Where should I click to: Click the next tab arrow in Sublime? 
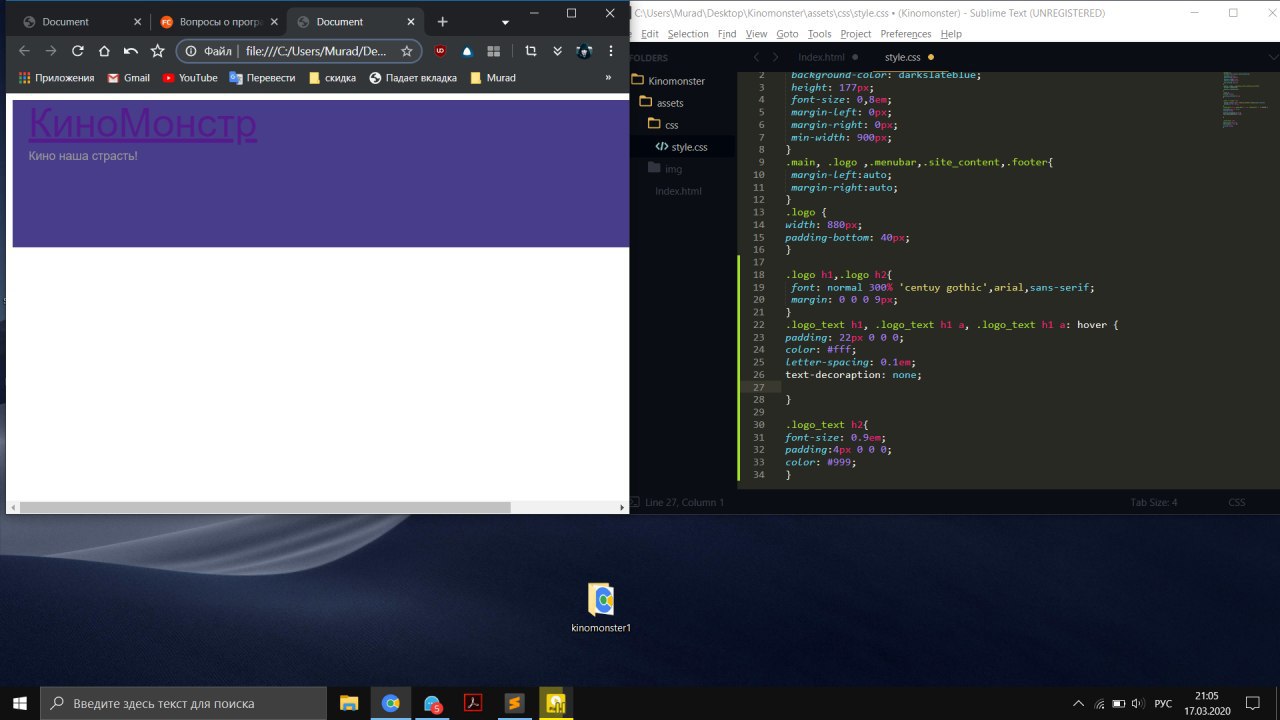click(775, 57)
